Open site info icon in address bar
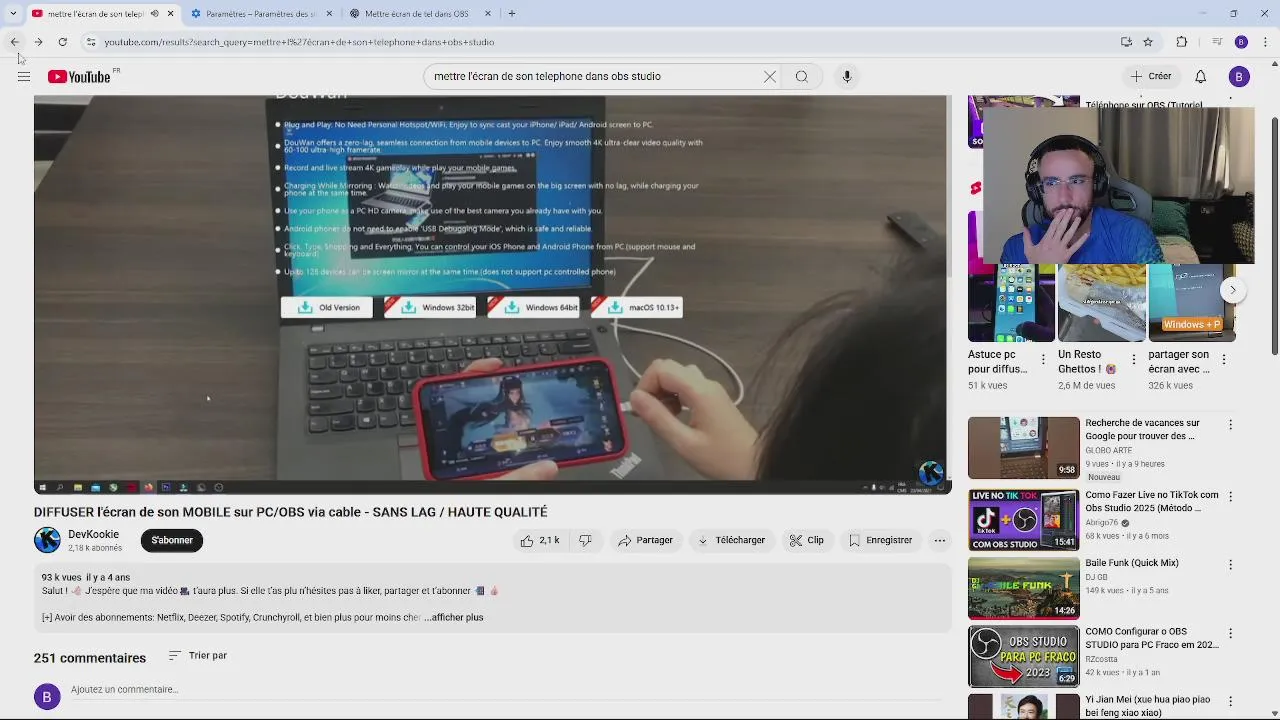Image resolution: width=1280 pixels, height=720 pixels. coord(91,42)
